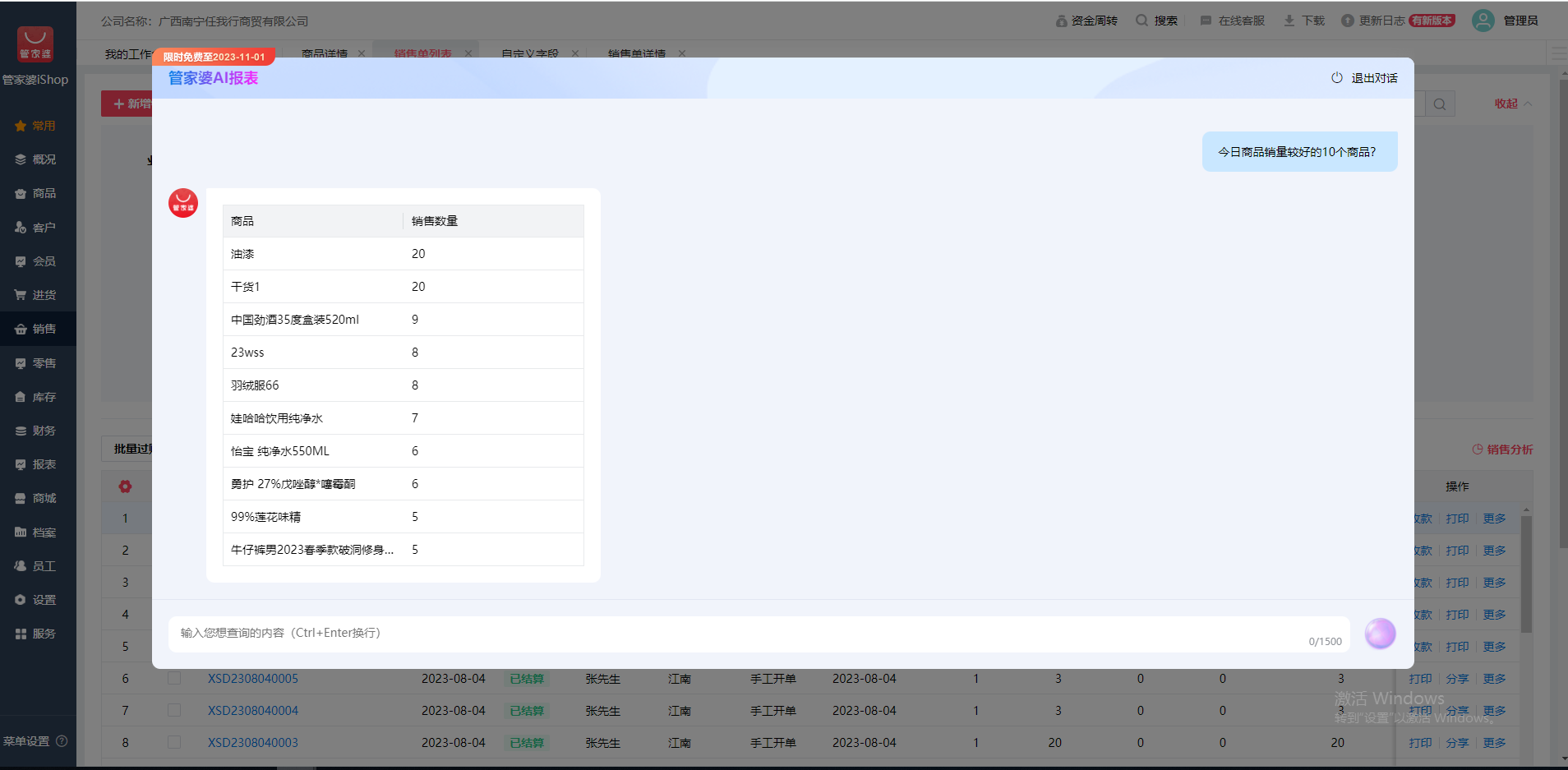Screen dimensions: 1568x770
Task: Click 菜单设置 menu settings
Action: point(26,741)
